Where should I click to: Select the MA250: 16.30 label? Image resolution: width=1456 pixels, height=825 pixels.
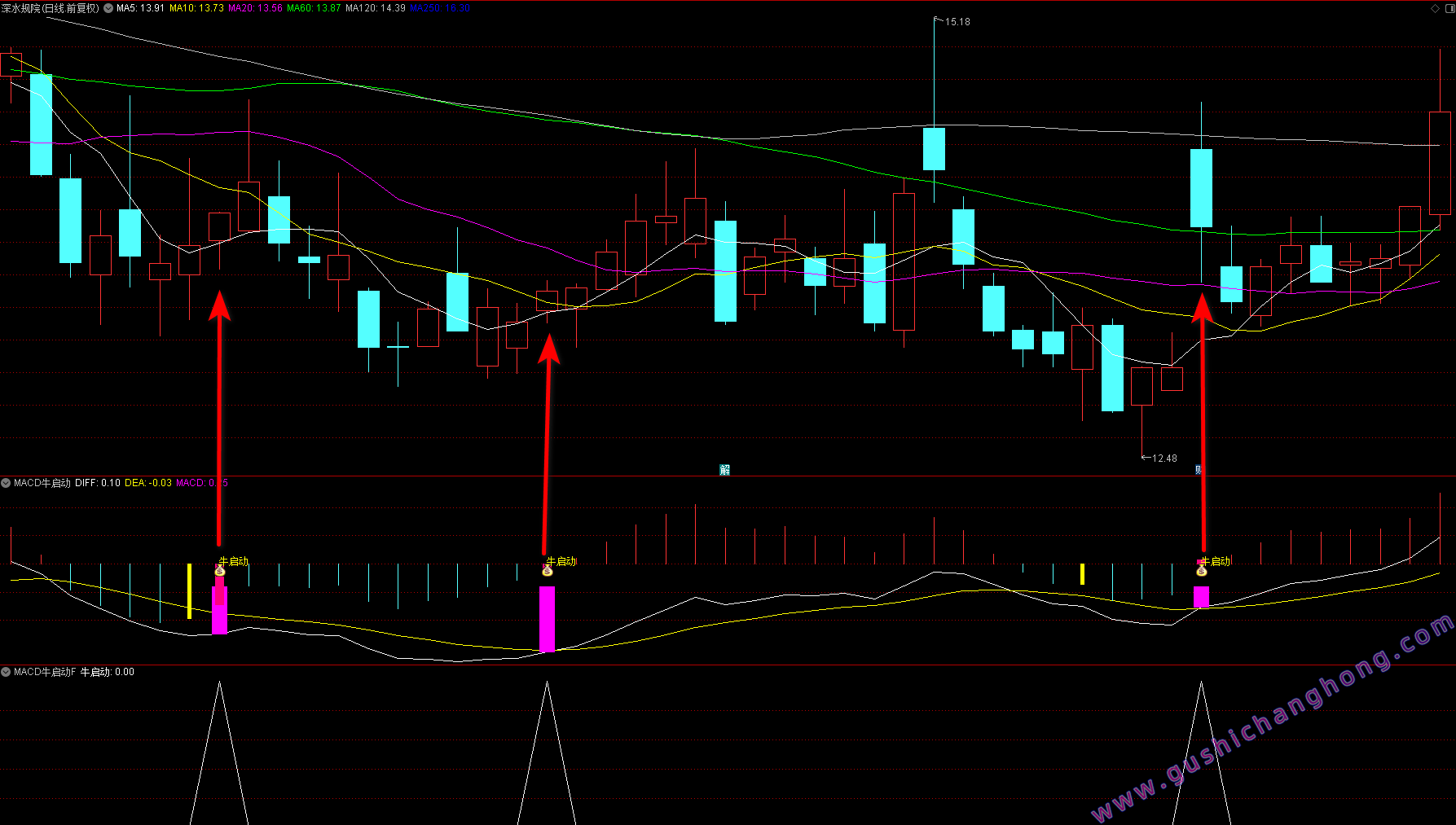(440, 8)
